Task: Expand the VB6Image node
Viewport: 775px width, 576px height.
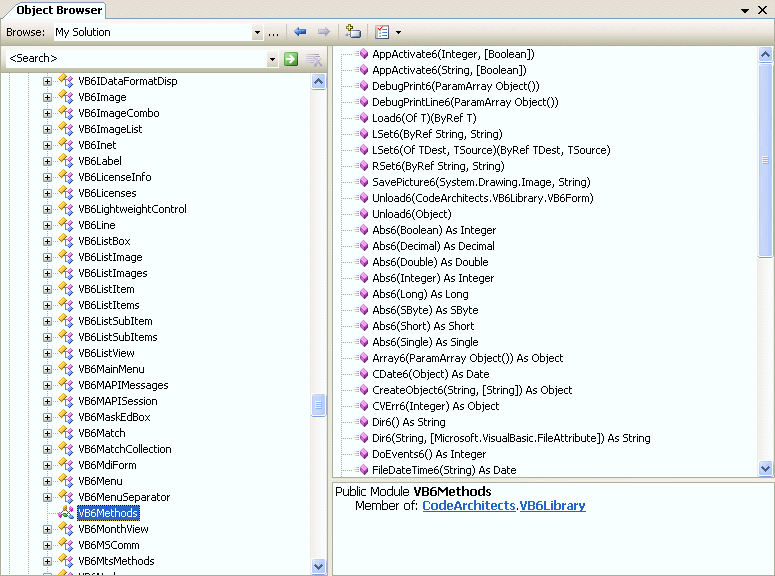Action: tap(47, 97)
